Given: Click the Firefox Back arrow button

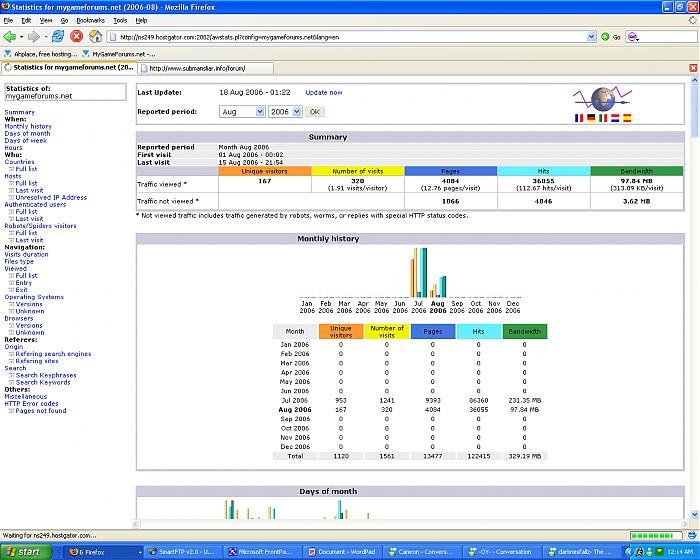Looking at the screenshot, I should 11,36.
